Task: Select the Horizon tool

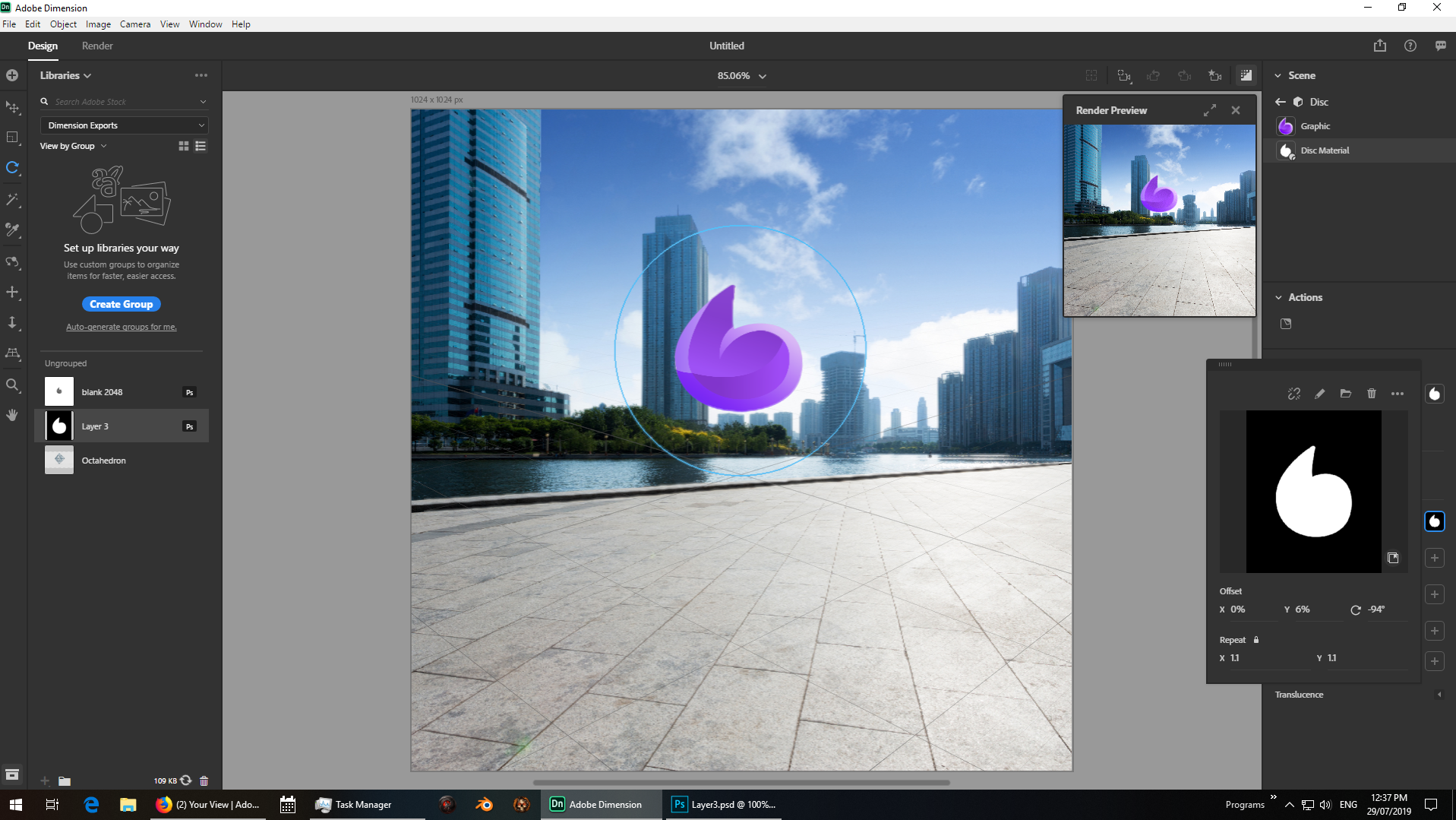Action: [x=12, y=353]
